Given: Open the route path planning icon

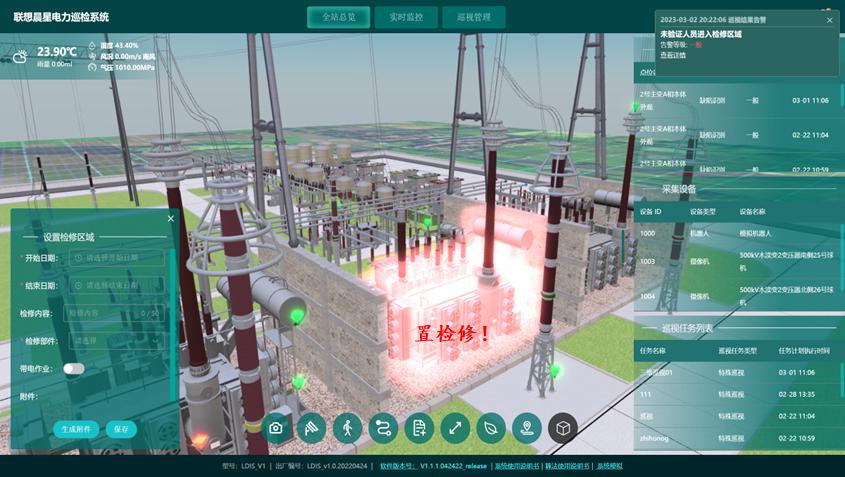Looking at the screenshot, I should tap(383, 428).
